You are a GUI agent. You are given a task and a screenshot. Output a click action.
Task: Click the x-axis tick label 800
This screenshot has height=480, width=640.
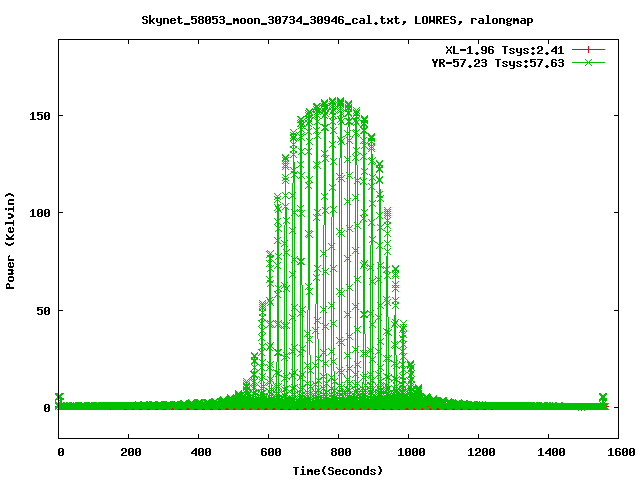[x=341, y=452]
